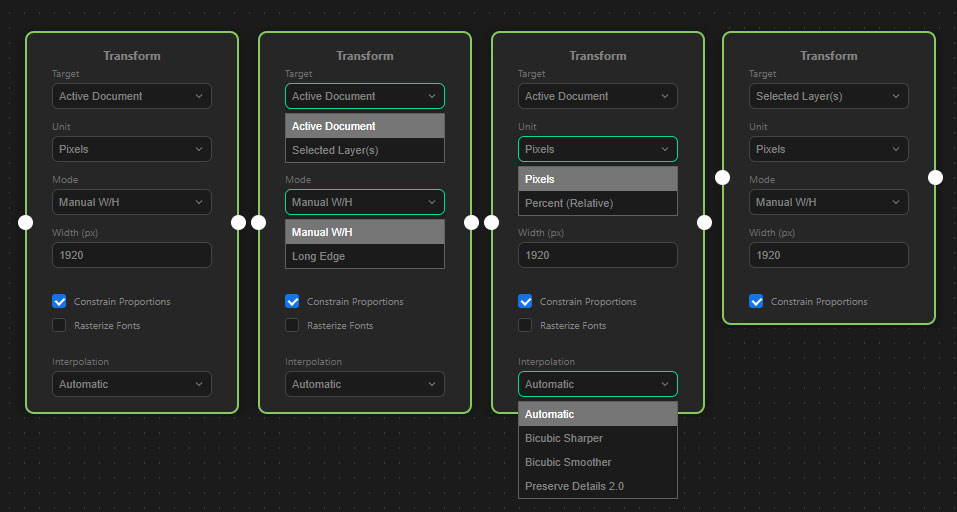
Task: Click the input port of the leftmost Transform node
Action: click(26, 222)
